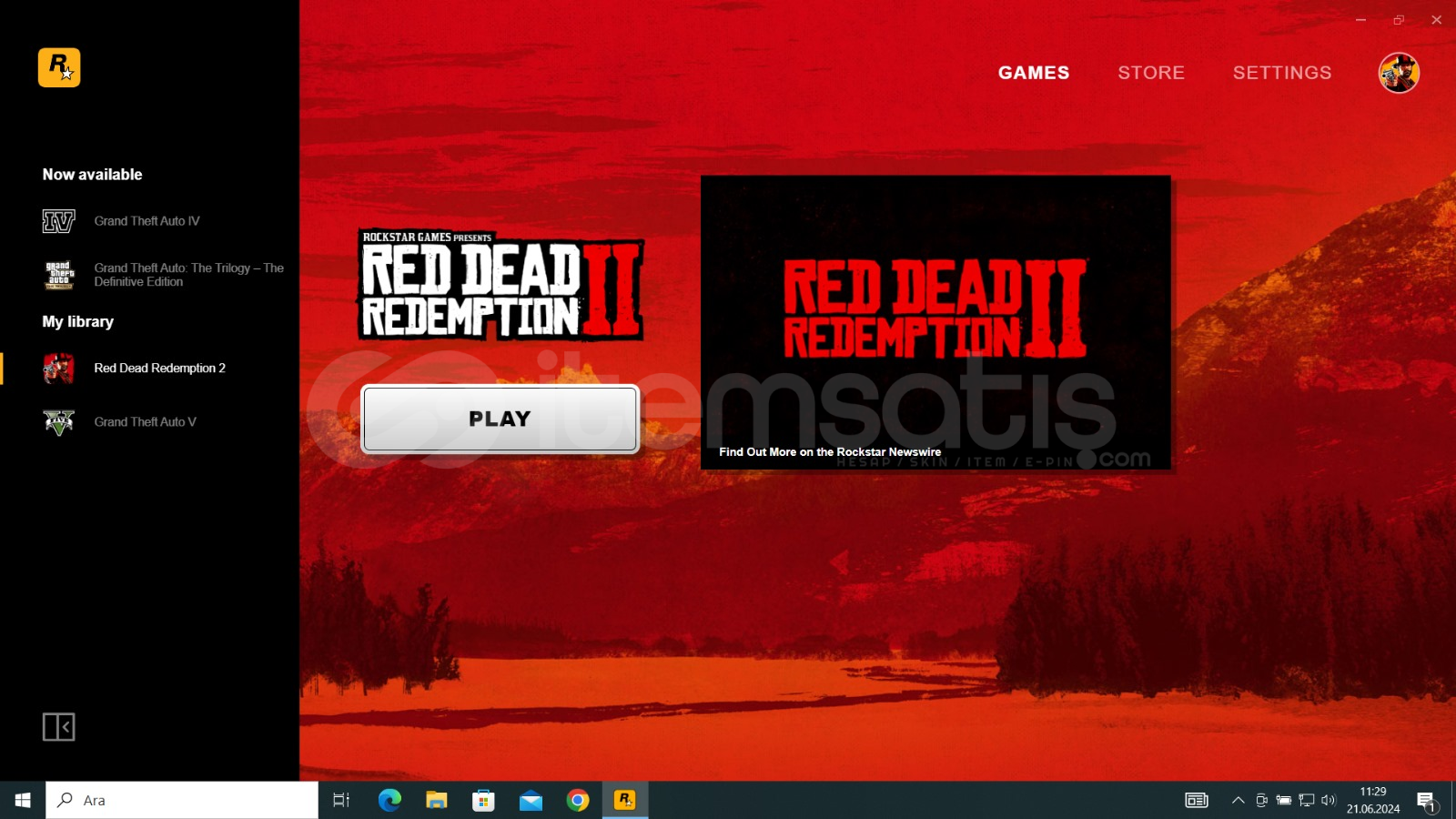Screen dimensions: 1456x819
Task: Open Task View on taskbar
Action: [x=341, y=800]
